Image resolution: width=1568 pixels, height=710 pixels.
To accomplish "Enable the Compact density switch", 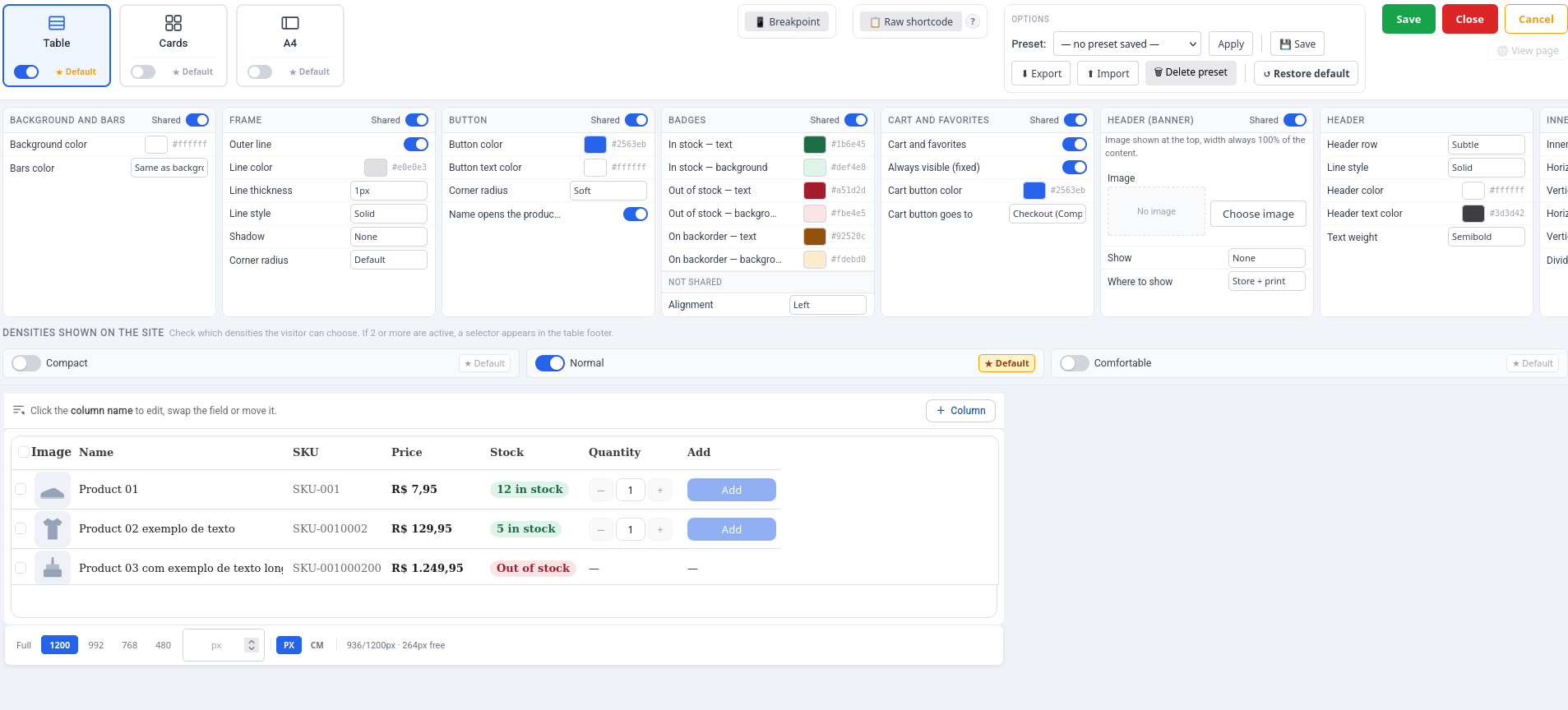I will (26, 363).
